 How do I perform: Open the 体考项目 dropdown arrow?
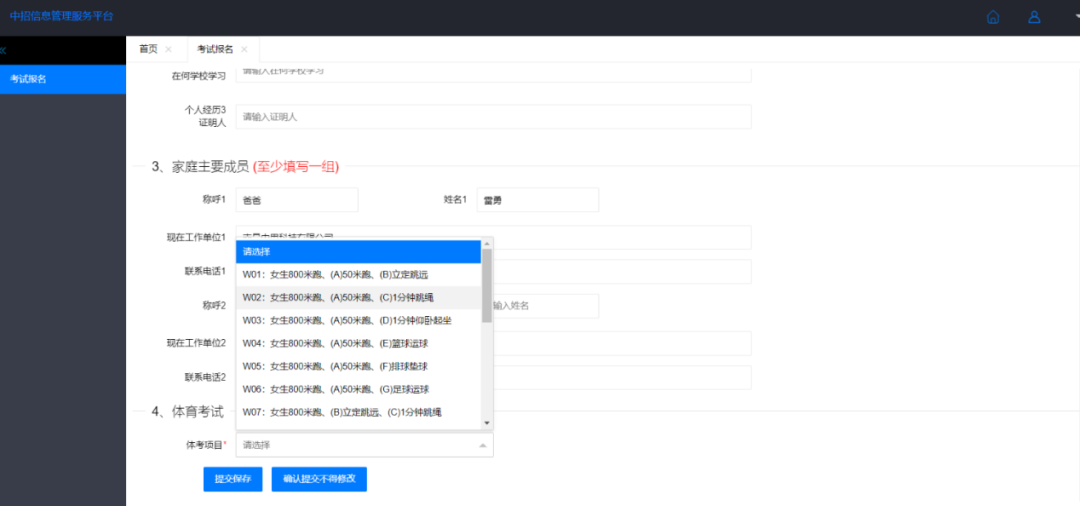(482, 445)
